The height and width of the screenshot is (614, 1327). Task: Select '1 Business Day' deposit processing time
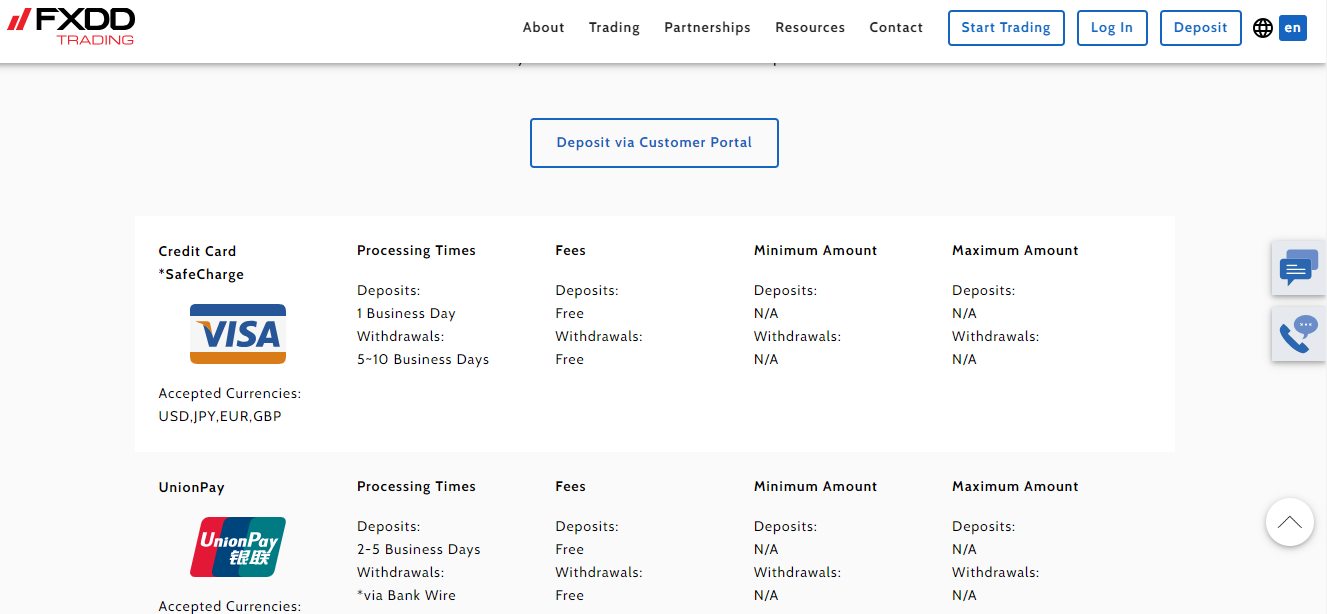406,313
